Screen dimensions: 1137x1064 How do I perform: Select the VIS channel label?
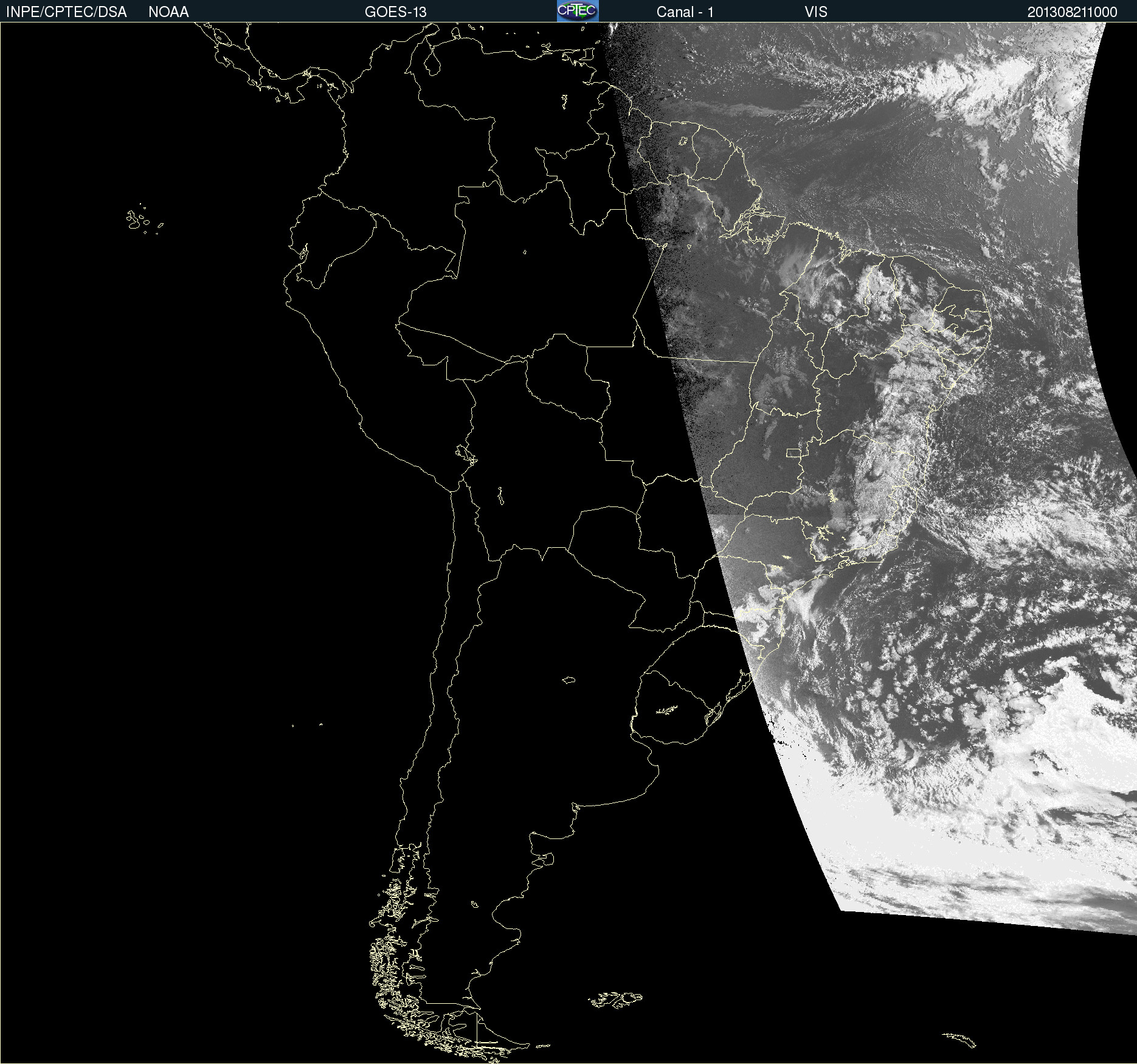click(816, 12)
